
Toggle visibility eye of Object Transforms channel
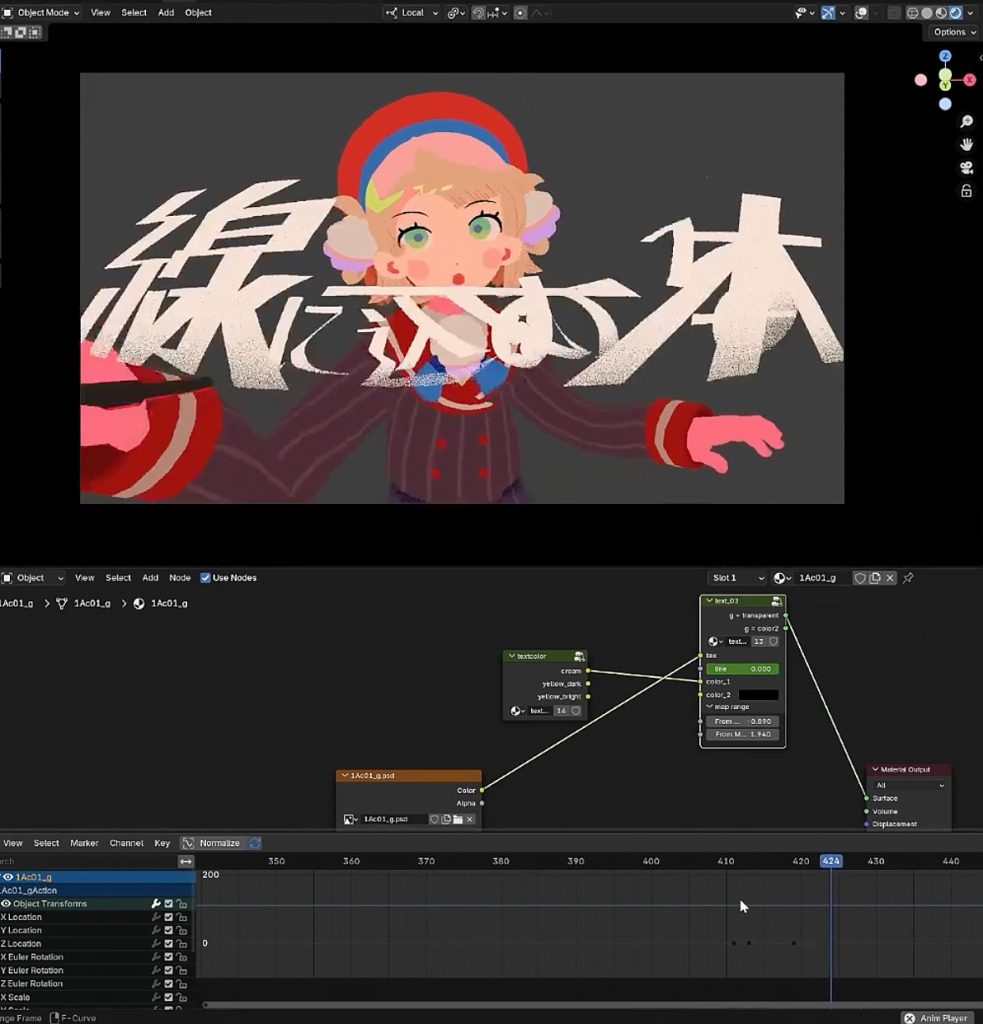point(7,904)
